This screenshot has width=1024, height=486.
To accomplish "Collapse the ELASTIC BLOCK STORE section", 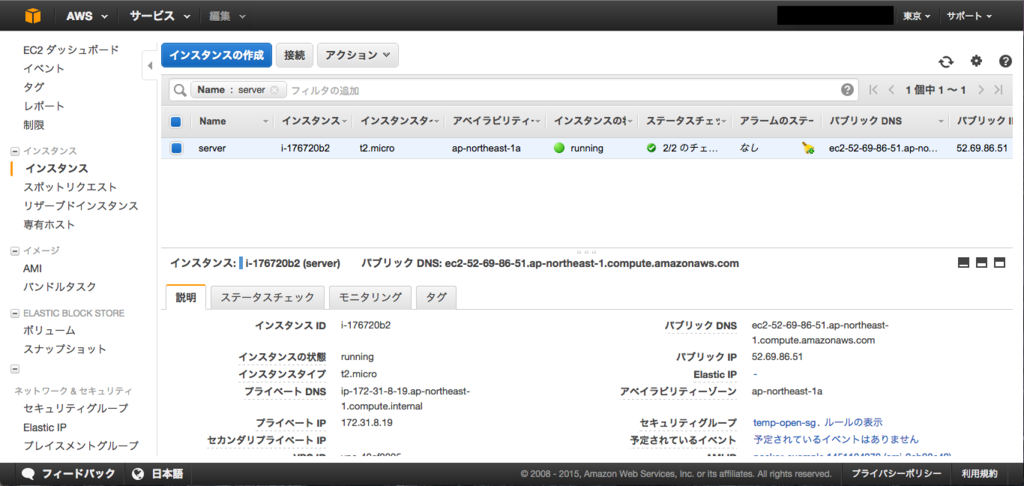I will (15, 313).
